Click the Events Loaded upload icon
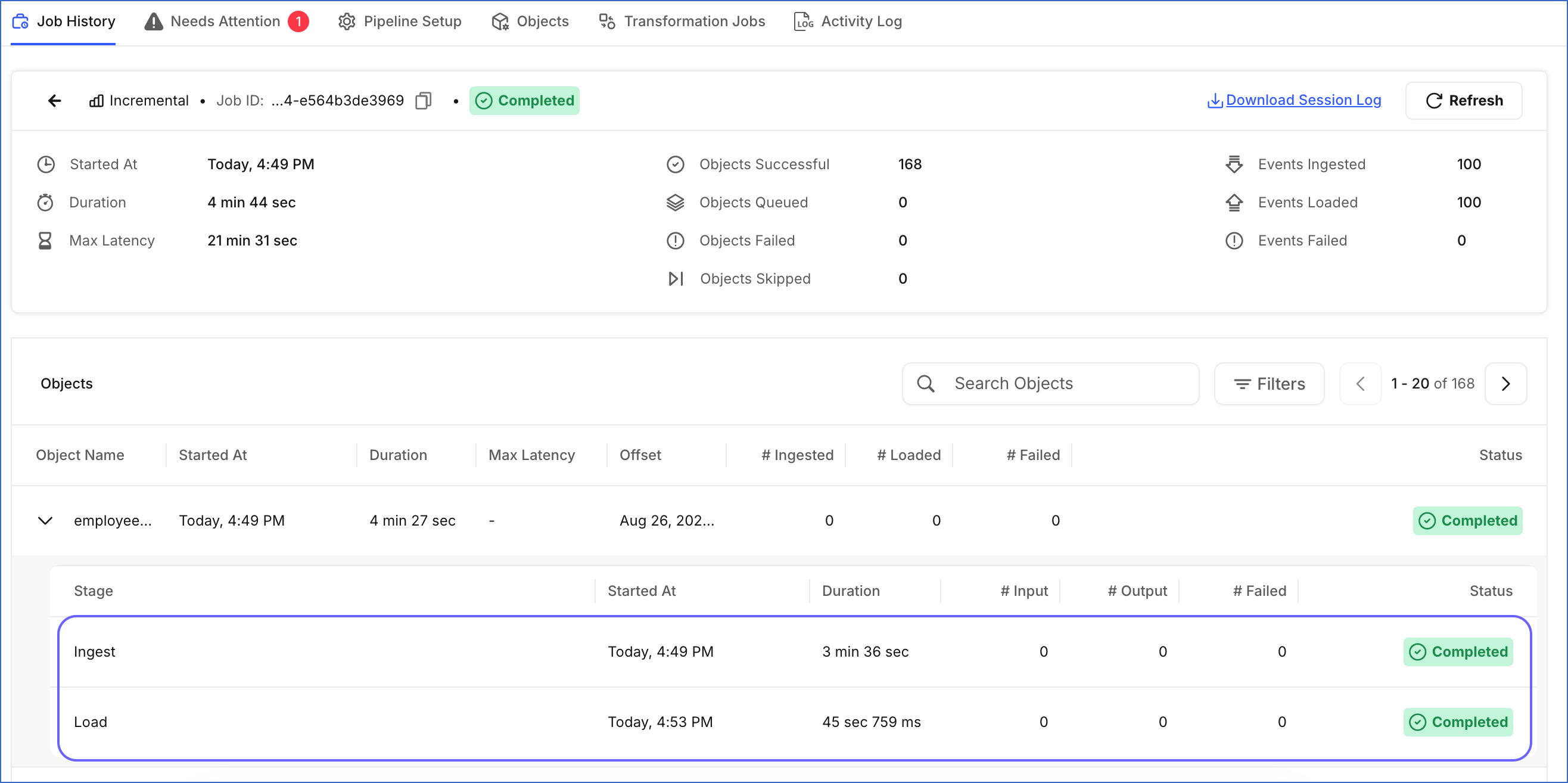 tap(1234, 202)
